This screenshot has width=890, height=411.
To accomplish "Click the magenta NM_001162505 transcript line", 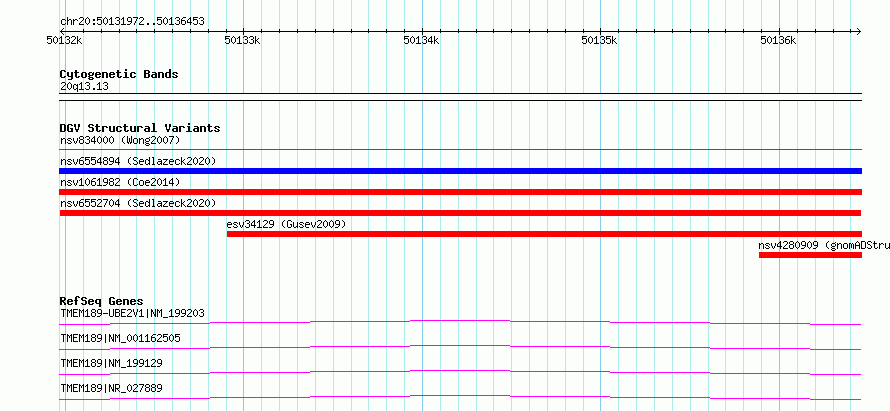I will click(460, 347).
